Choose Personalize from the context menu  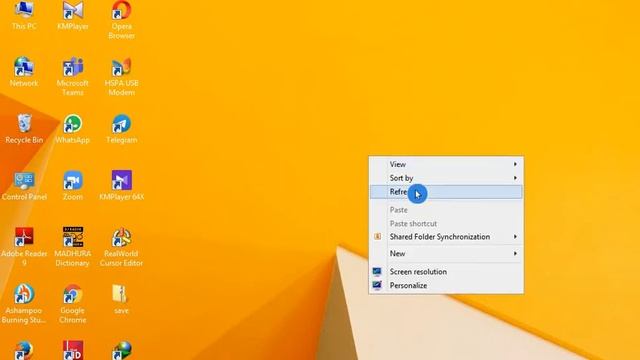pos(446,285)
